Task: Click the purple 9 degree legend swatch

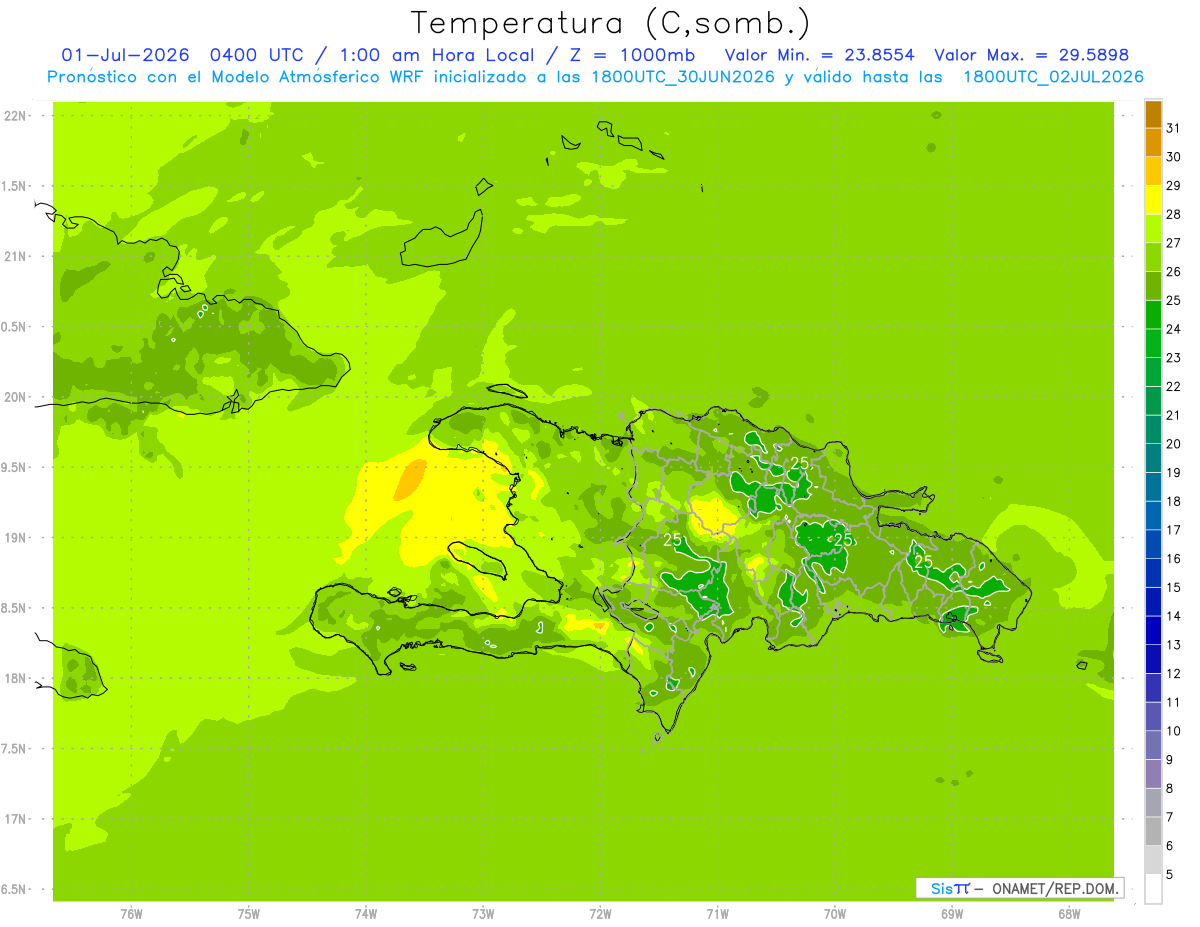Action: pyautogui.click(x=1153, y=774)
